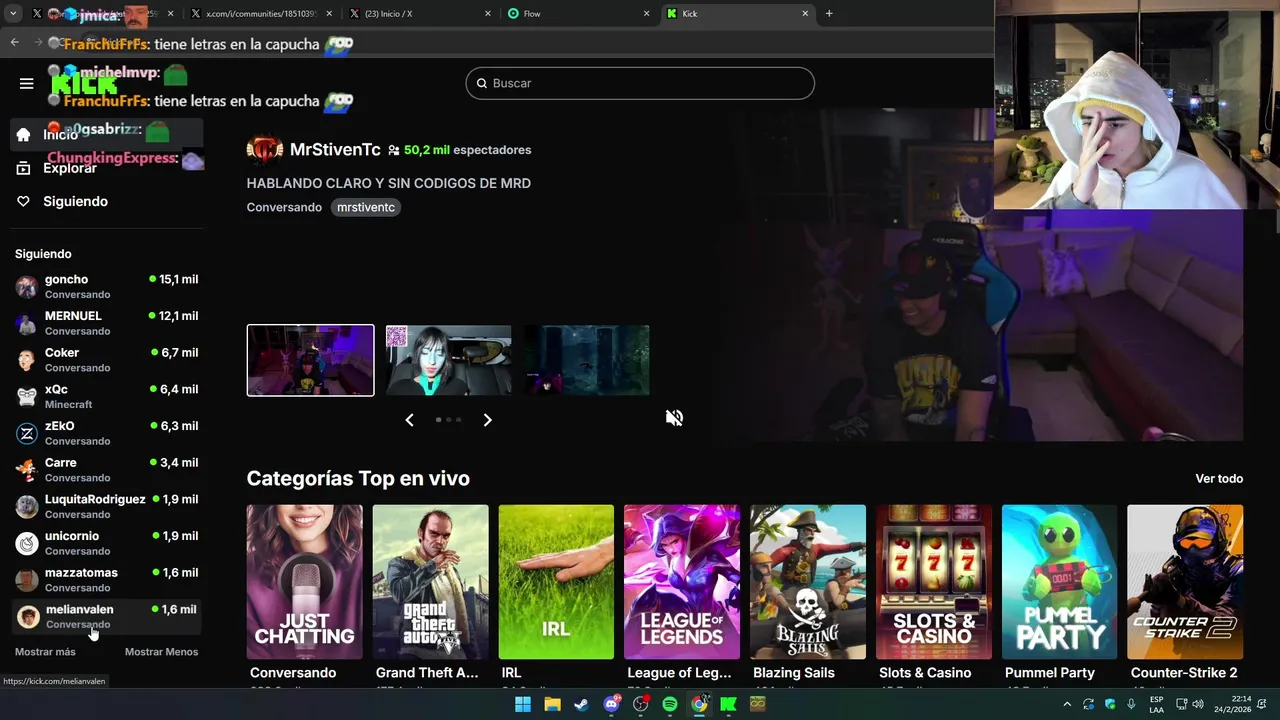This screenshot has height=720, width=1280.
Task: Open Windows Security tray icon
Action: (1110, 704)
